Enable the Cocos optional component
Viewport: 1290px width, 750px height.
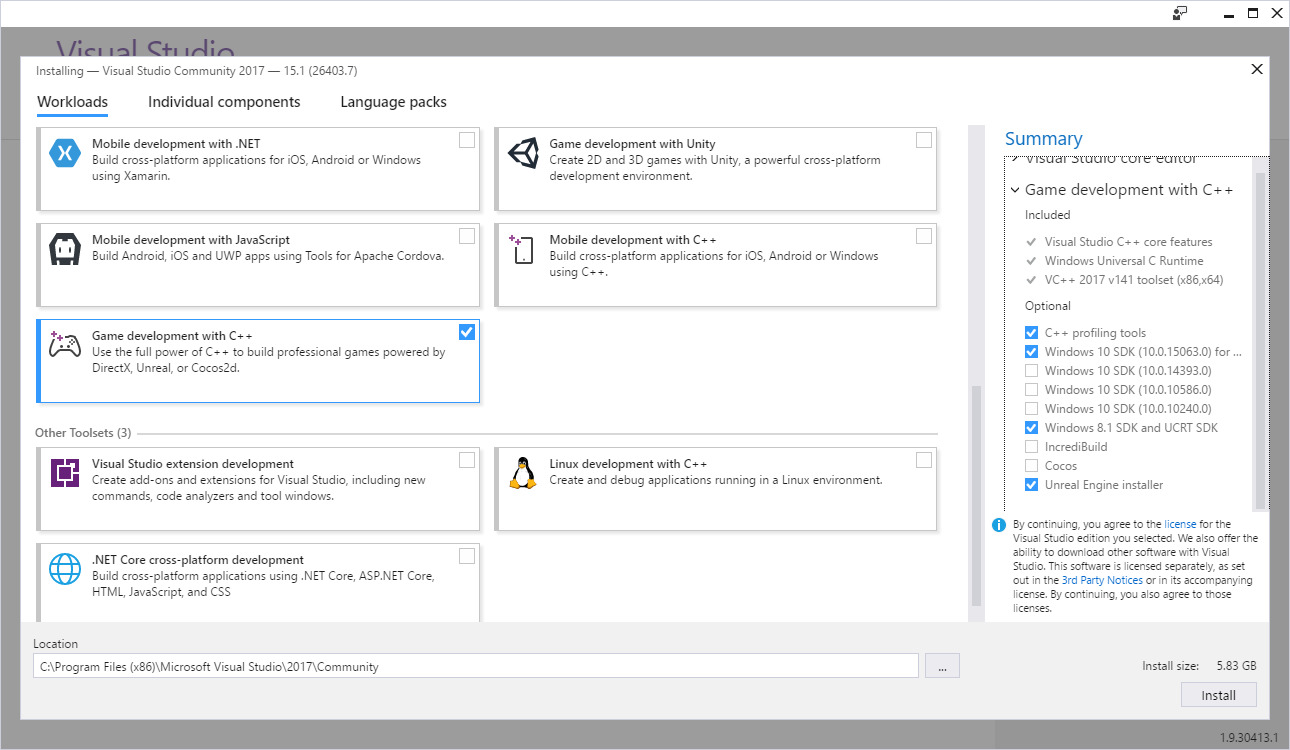(x=1031, y=466)
